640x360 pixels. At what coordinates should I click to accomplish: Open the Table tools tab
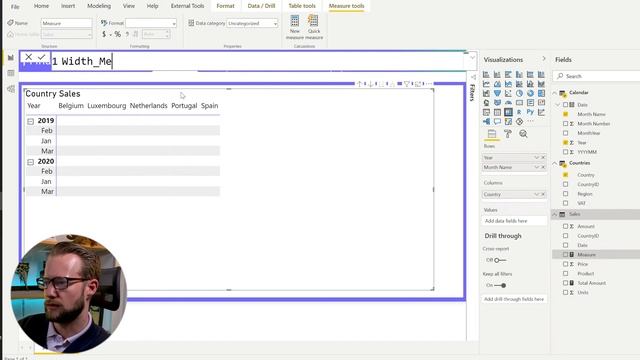point(302,6)
